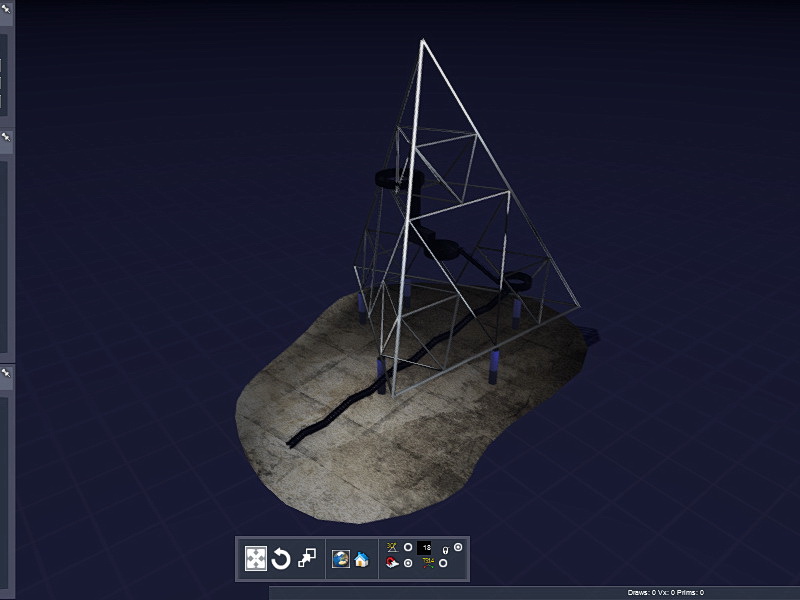Toggle the radio button beside angle snap icon
The width and height of the screenshot is (800, 600).
pyautogui.click(x=408, y=547)
